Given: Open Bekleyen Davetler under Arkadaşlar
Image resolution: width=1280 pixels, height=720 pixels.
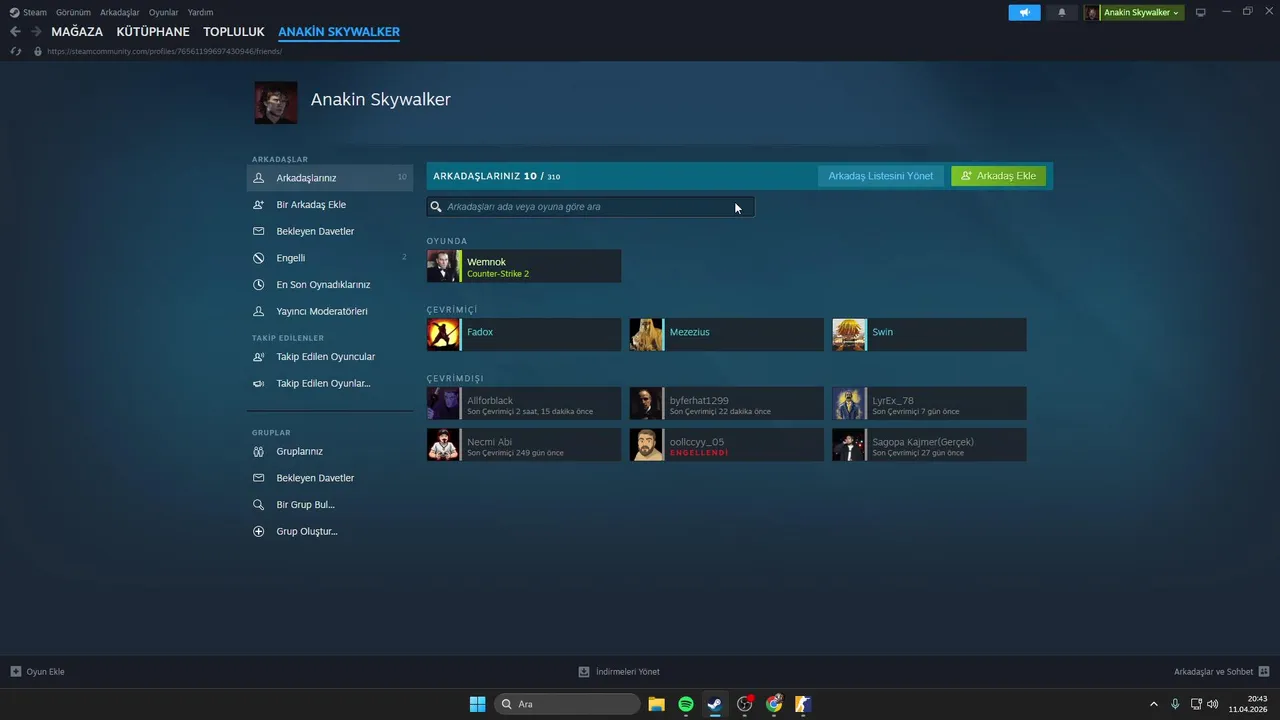Looking at the screenshot, I should click(330, 231).
